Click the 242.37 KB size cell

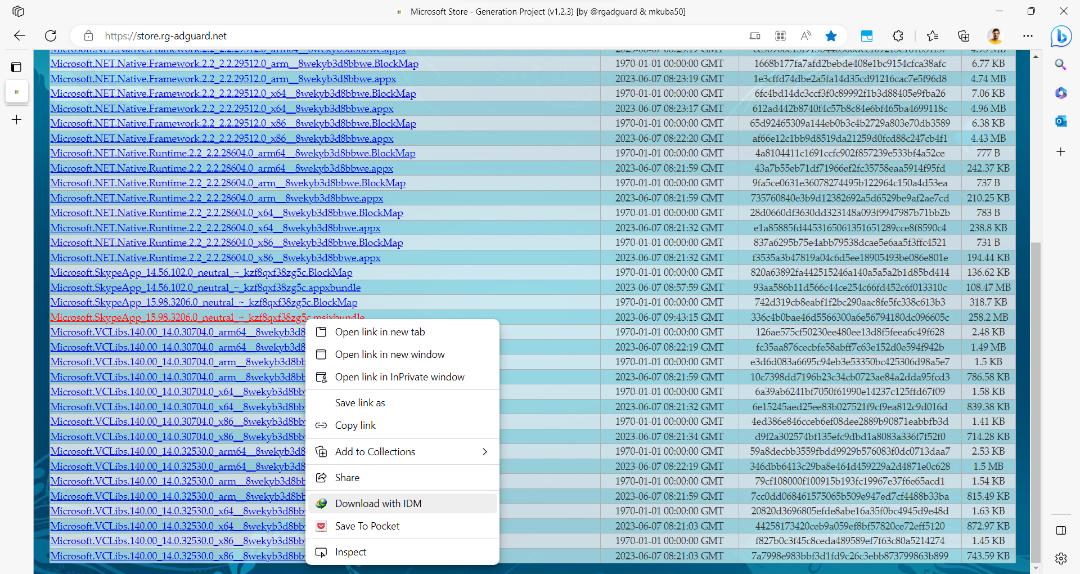coord(988,168)
